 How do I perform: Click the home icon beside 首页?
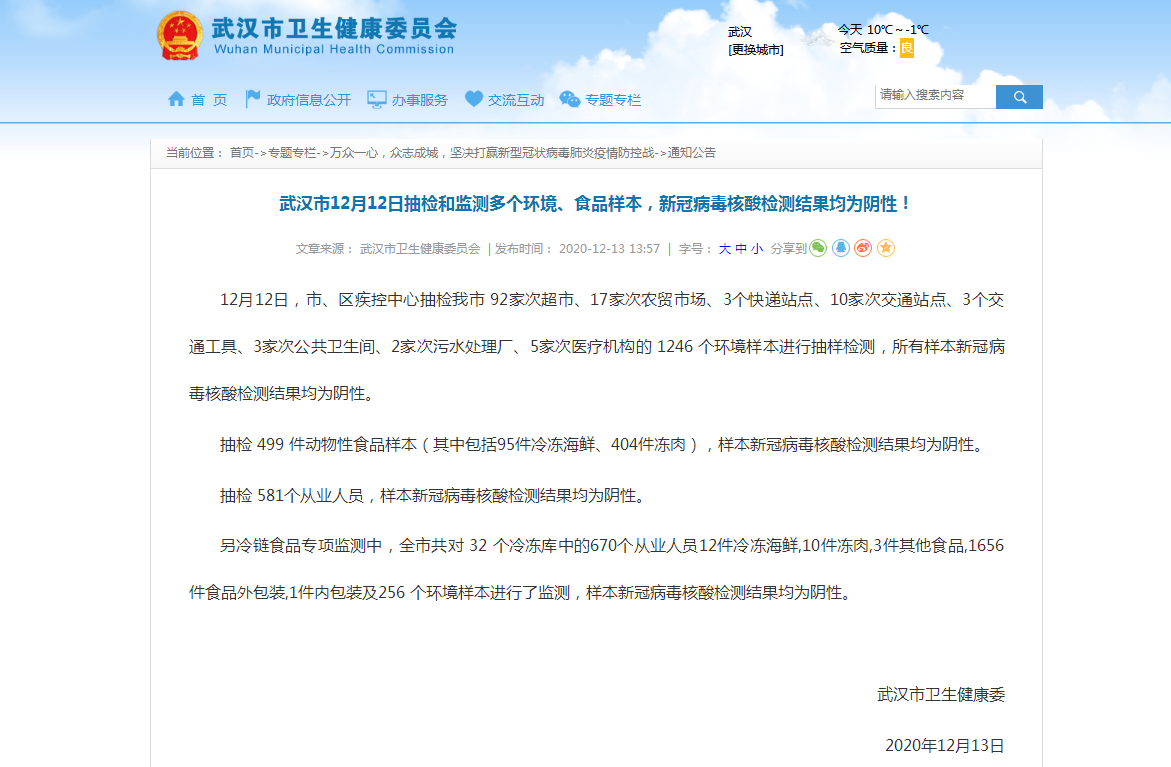[x=176, y=99]
